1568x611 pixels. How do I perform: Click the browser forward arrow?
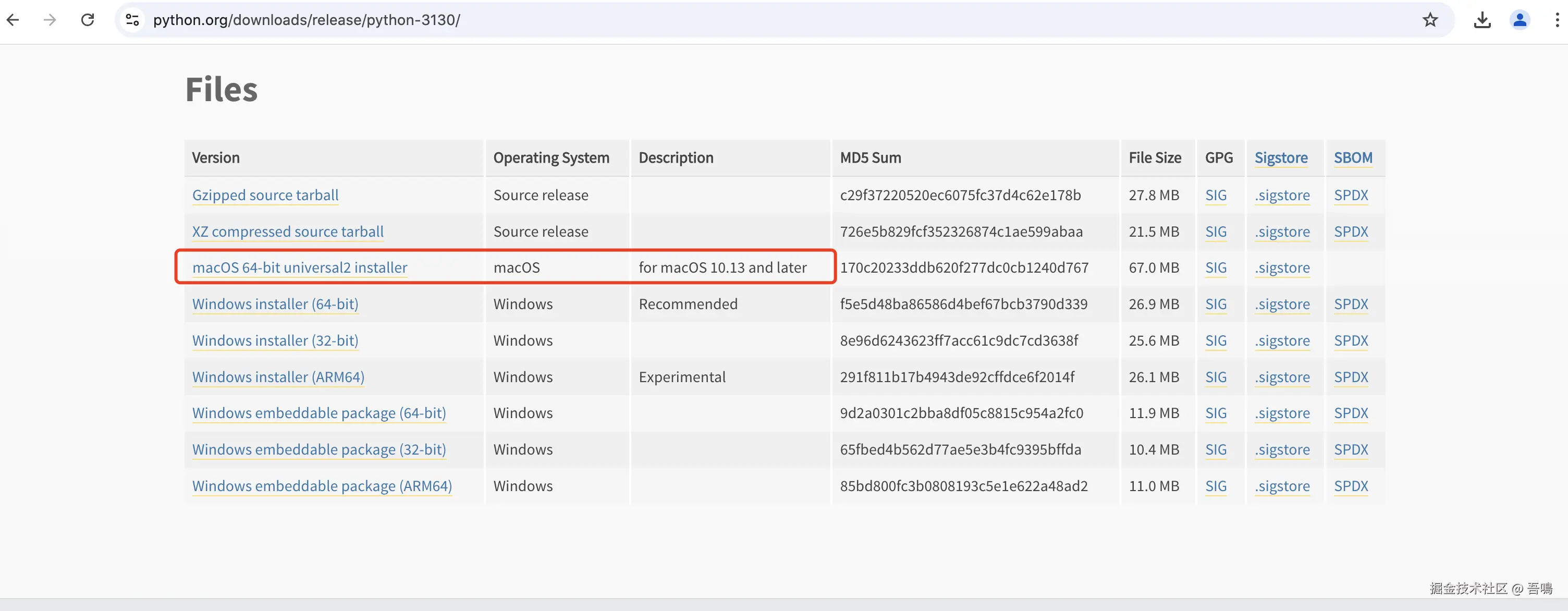[50, 20]
